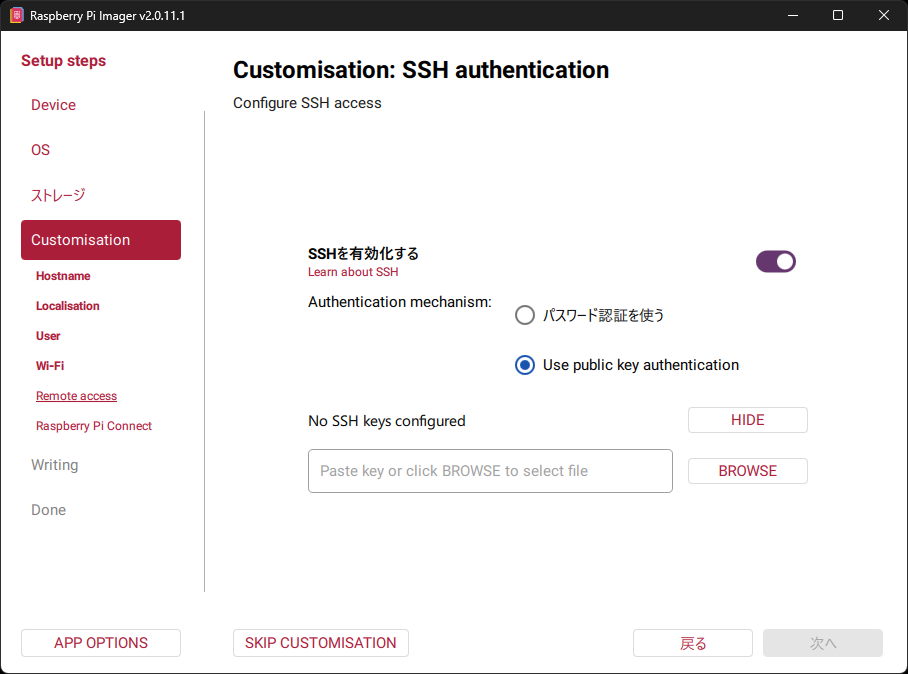Click the Done step

49,510
